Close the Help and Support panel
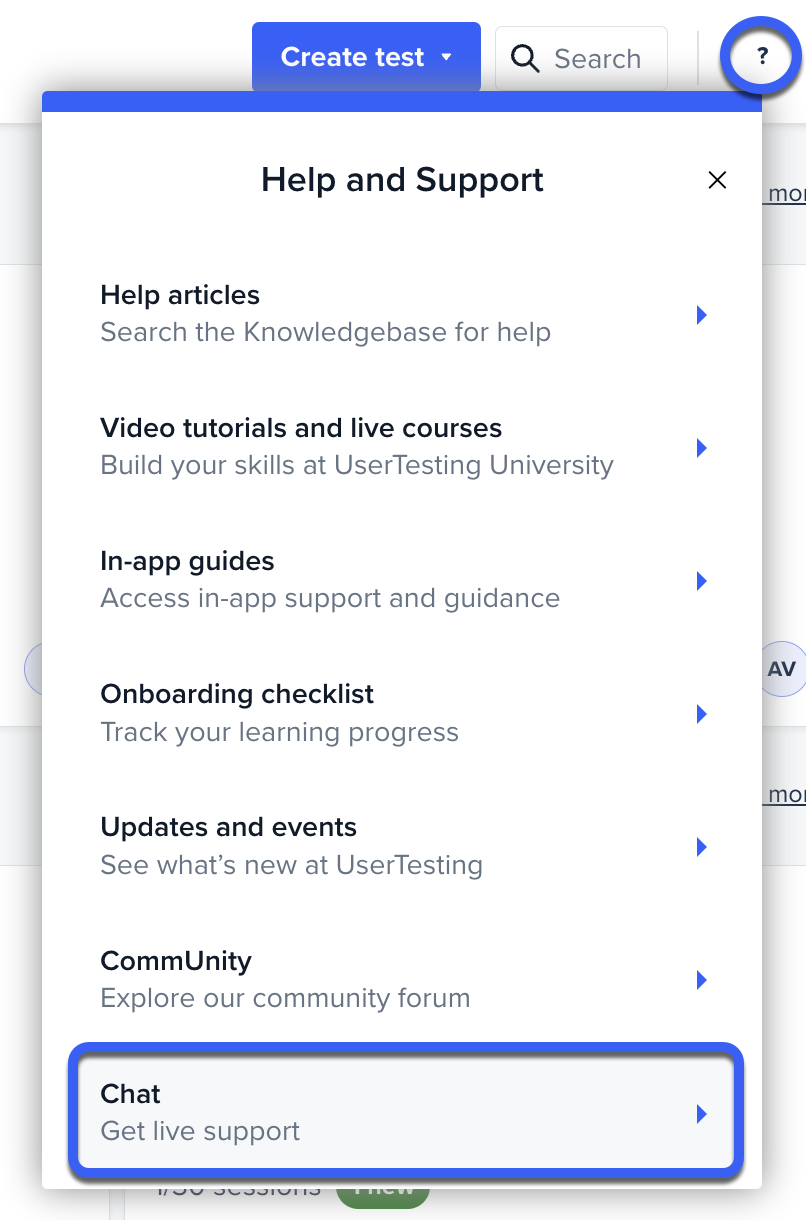The height and width of the screenshot is (1220, 806). click(717, 180)
